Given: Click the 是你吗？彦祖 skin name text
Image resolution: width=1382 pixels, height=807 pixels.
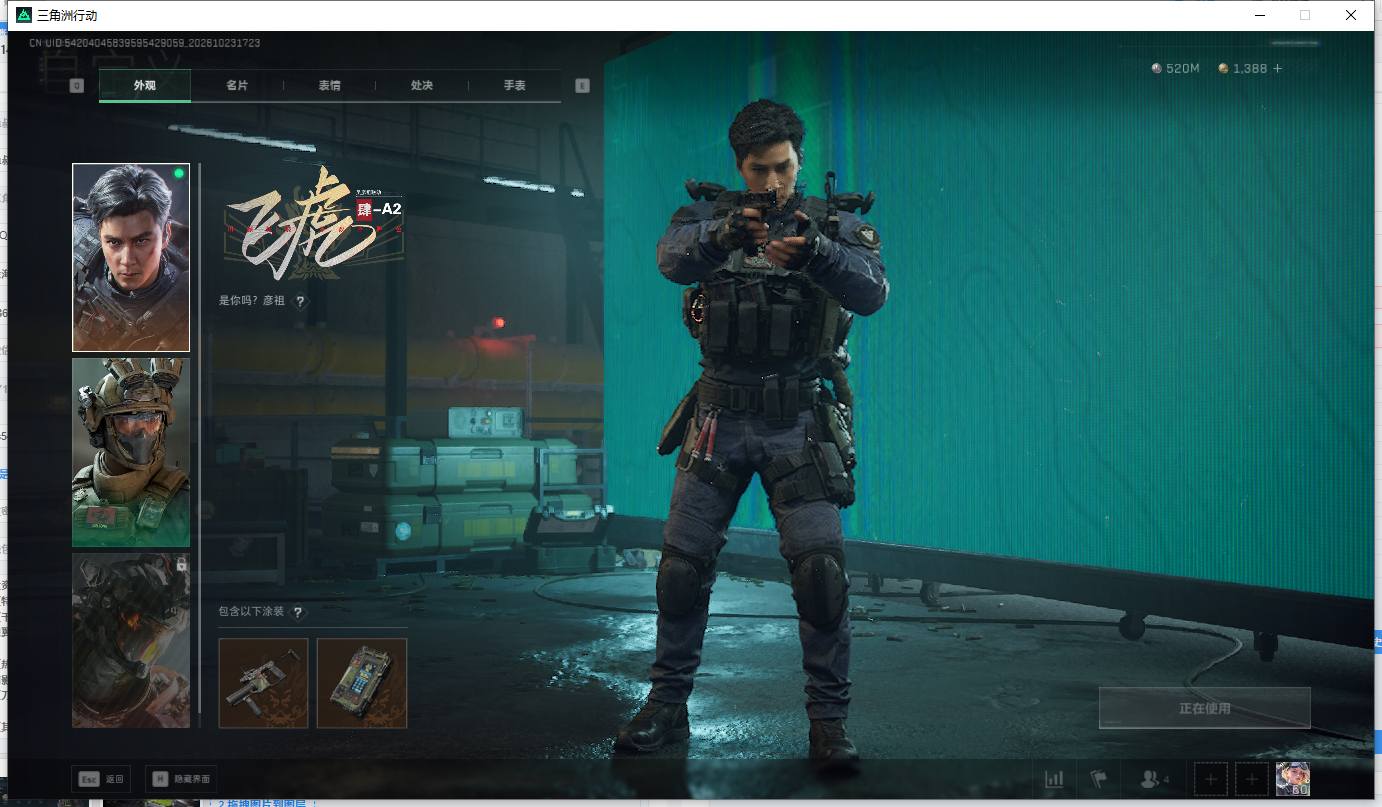Looking at the screenshot, I should pos(252,301).
